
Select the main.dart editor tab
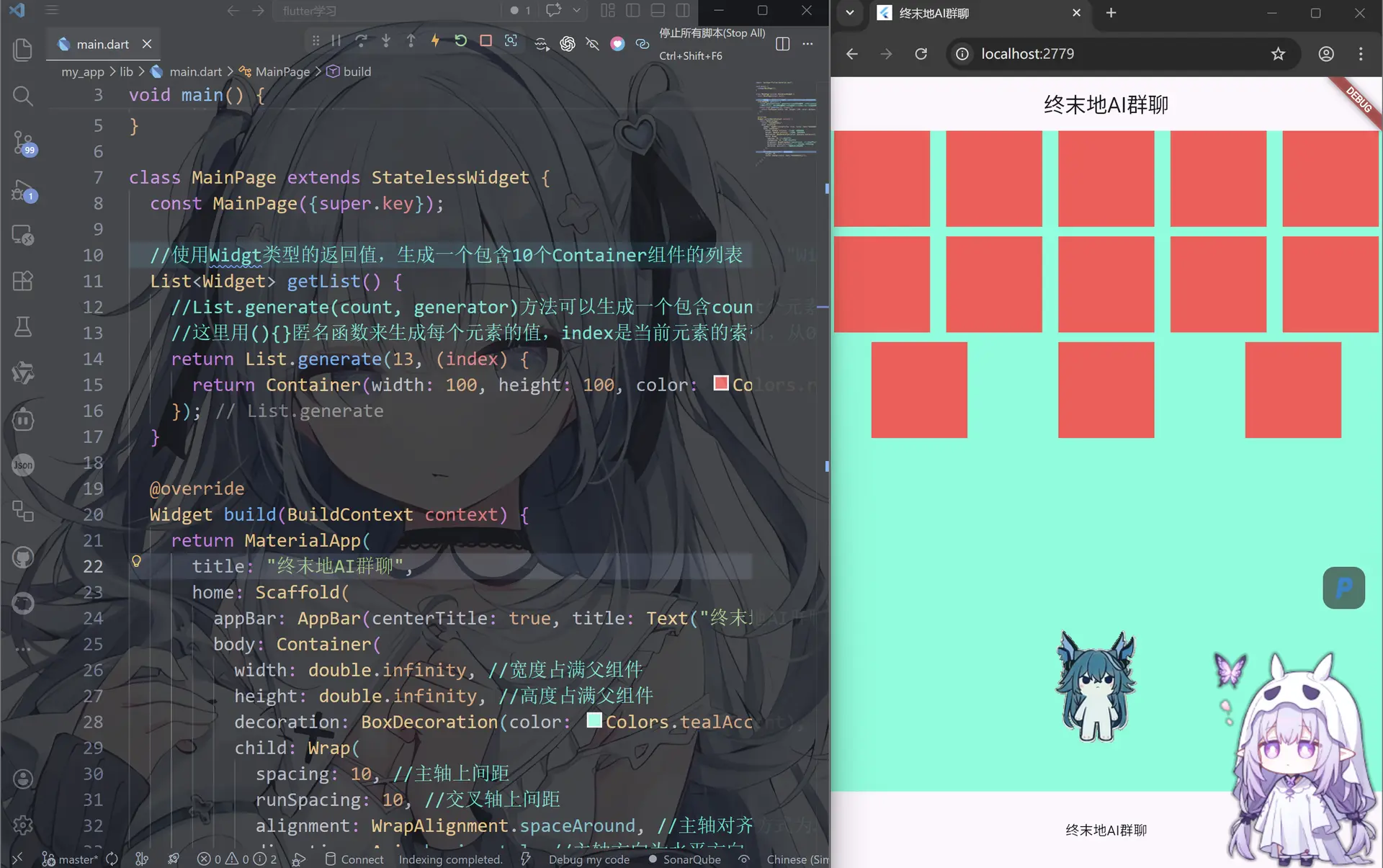(x=103, y=44)
